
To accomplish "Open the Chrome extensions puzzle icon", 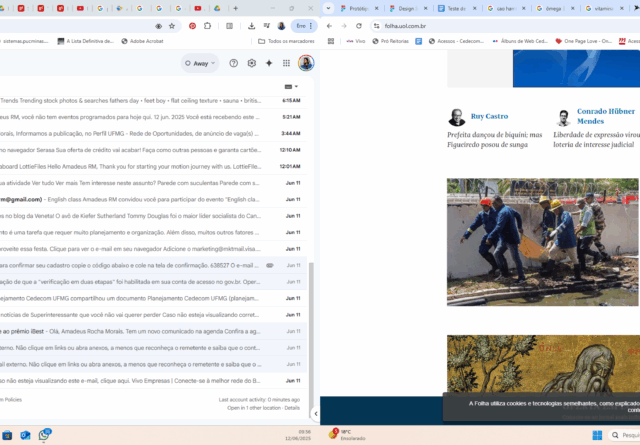I will click(208, 26).
